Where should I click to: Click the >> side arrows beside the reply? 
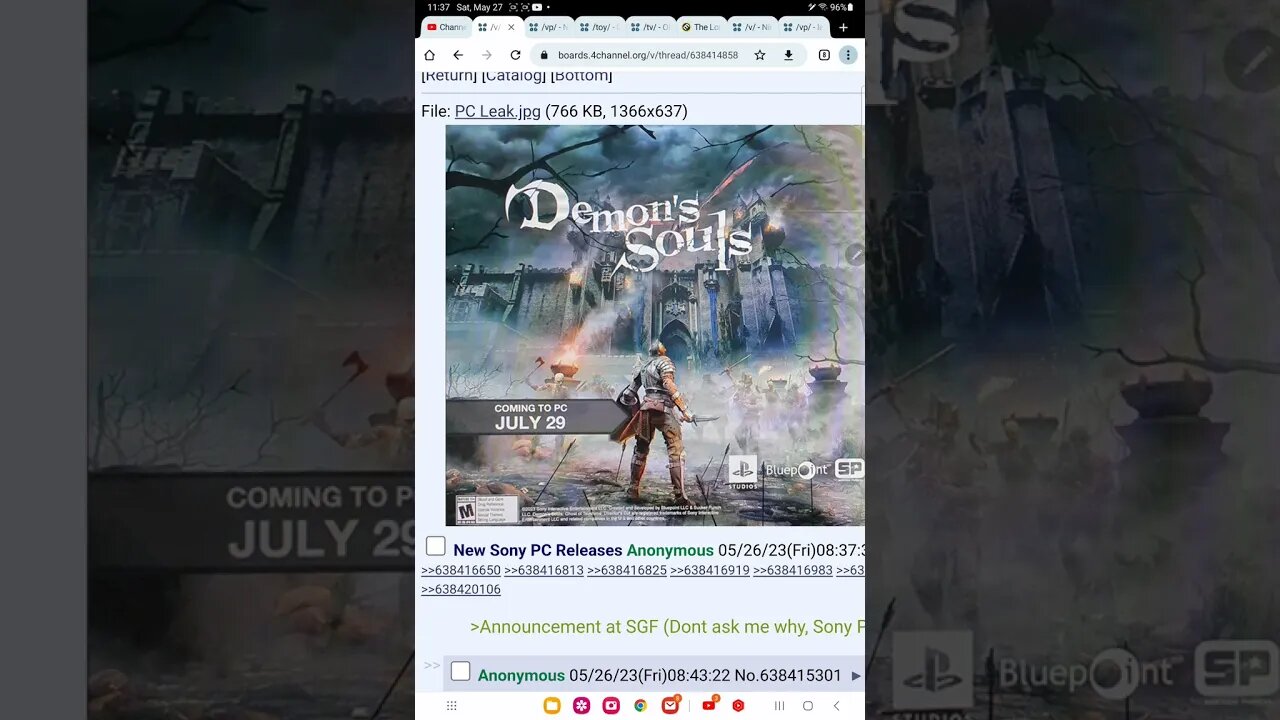pyautogui.click(x=431, y=665)
